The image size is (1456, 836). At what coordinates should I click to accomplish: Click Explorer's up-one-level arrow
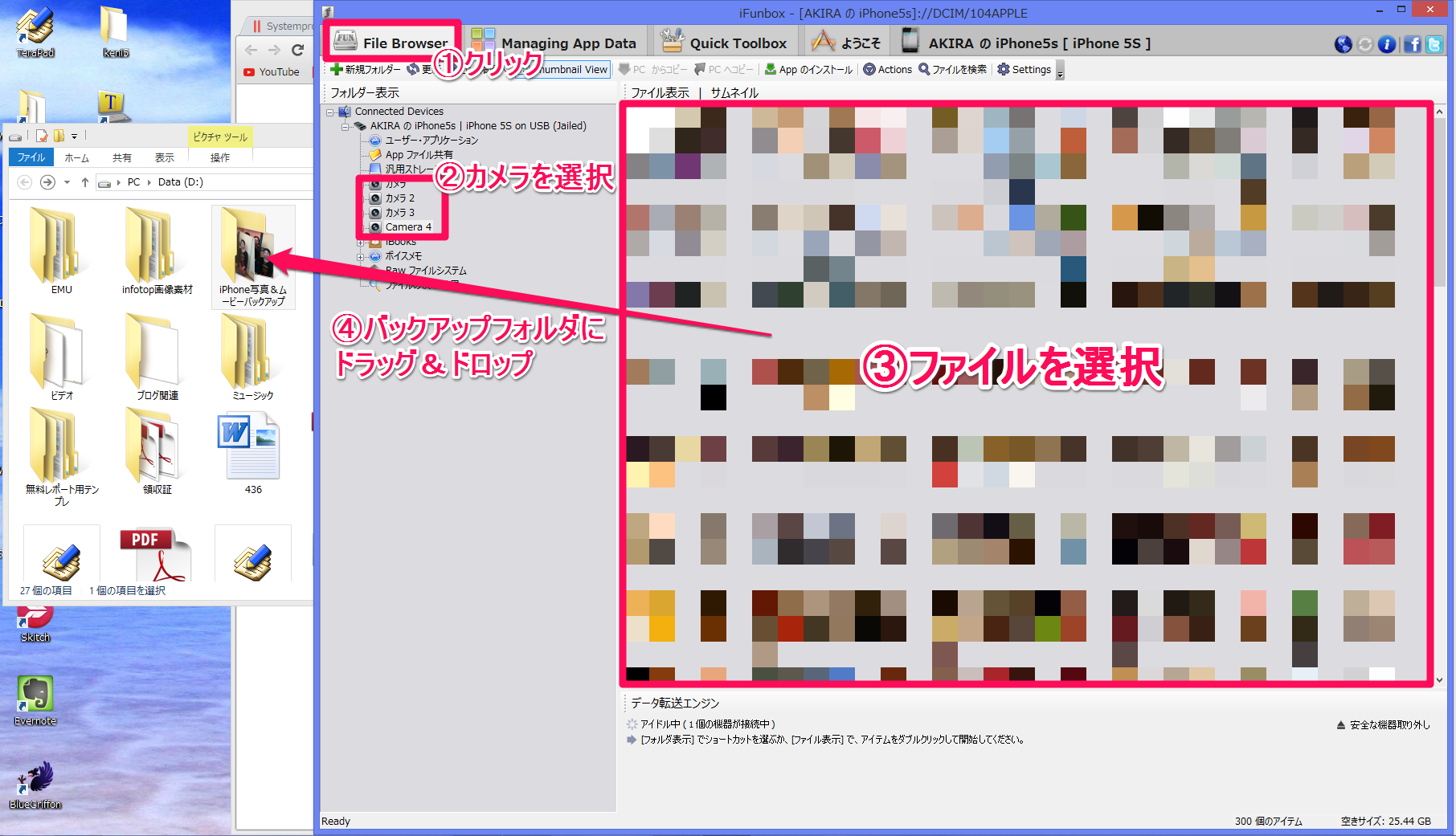(85, 182)
